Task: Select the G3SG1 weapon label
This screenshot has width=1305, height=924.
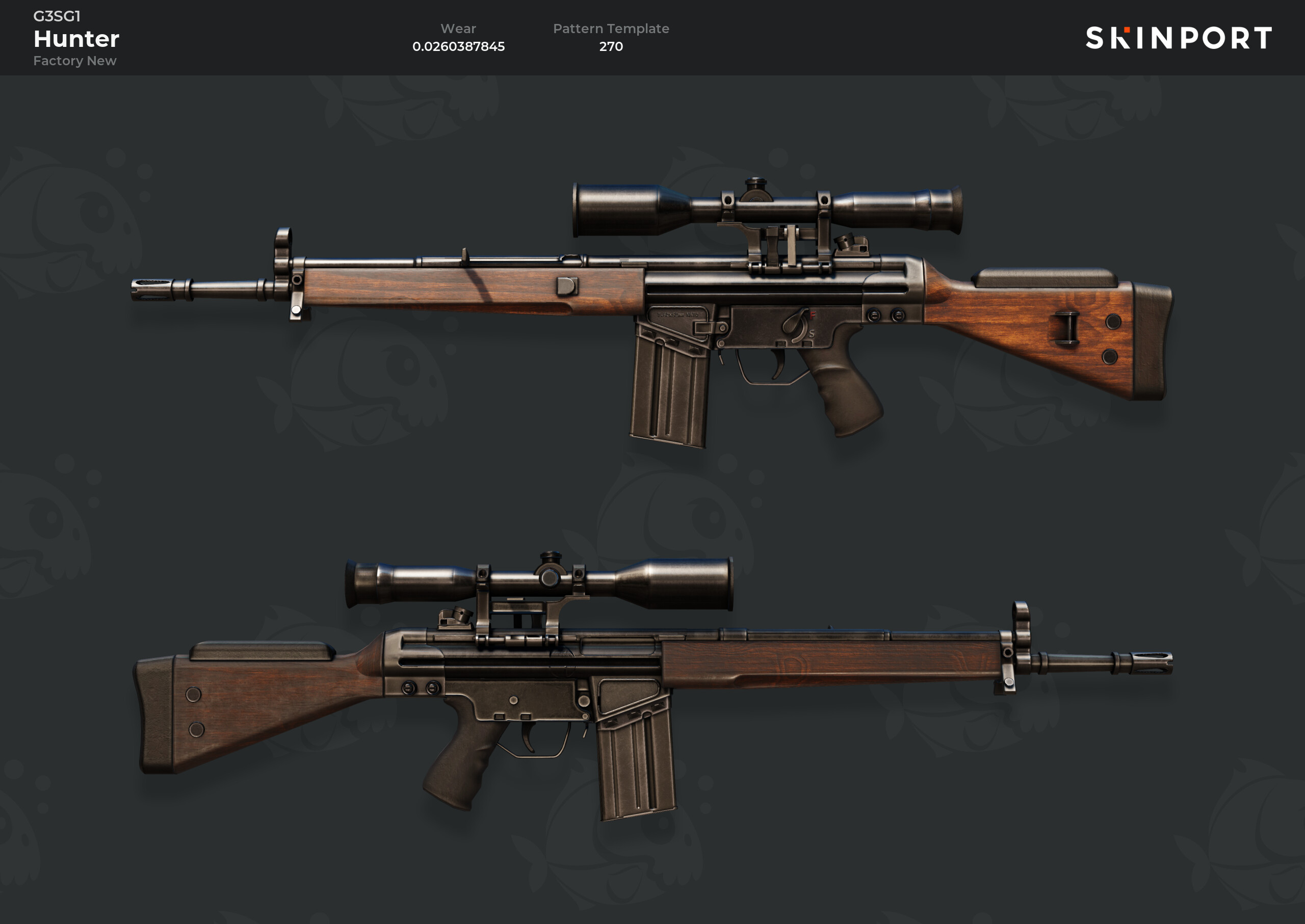Action: click(57, 16)
